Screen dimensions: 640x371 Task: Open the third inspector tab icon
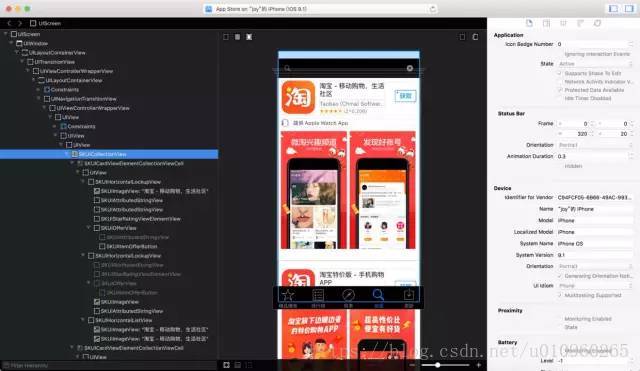pos(563,23)
